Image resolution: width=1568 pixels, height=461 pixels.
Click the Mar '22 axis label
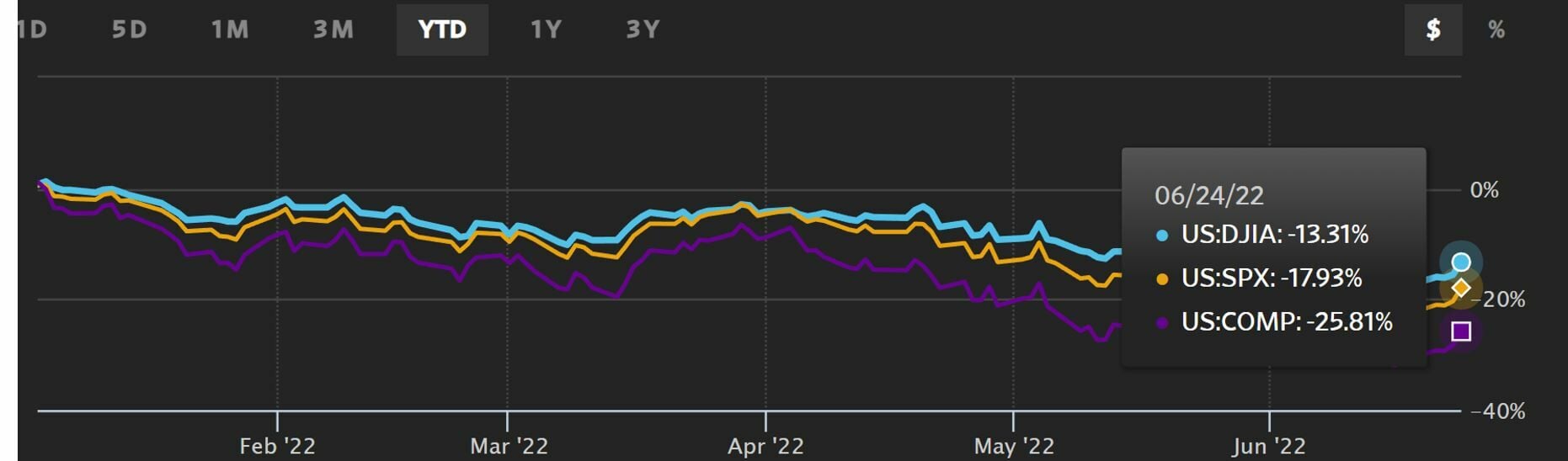coord(509,446)
